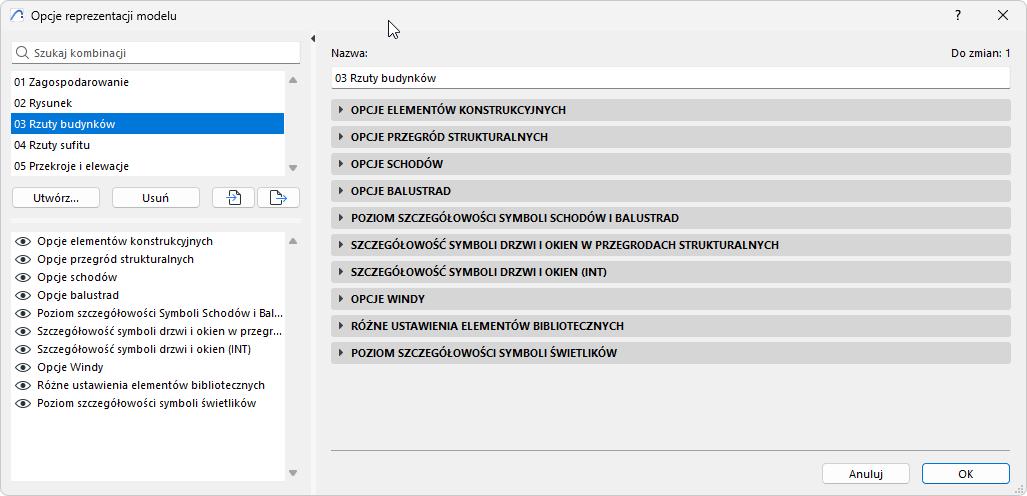Expand SZCZEGÓŁOWOŚĆ SYMBOLI W PRZEGRODACH STRUKTURALNYCH section
This screenshot has width=1027, height=496.
[671, 245]
